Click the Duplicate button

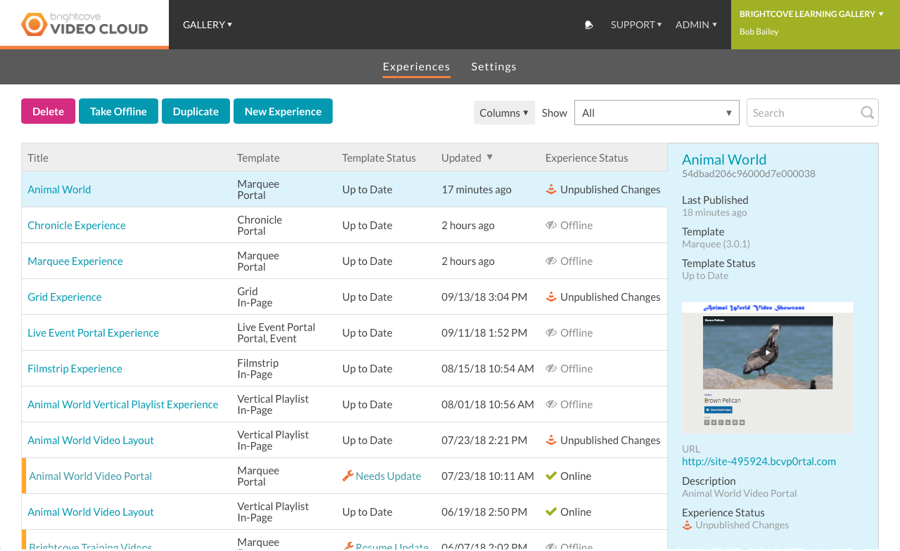pos(196,111)
